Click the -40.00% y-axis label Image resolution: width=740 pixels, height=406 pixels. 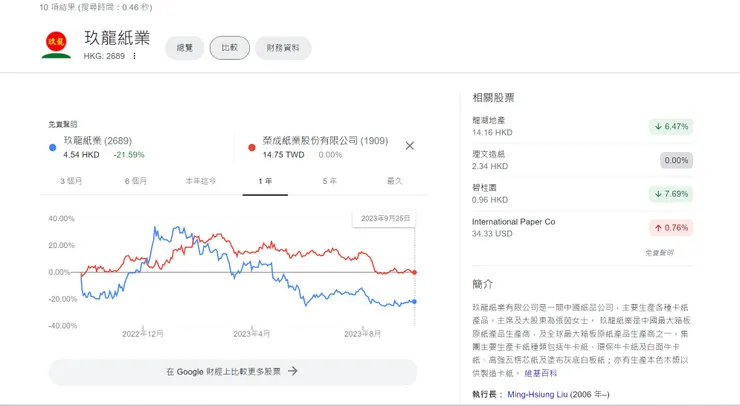pyautogui.click(x=61, y=326)
